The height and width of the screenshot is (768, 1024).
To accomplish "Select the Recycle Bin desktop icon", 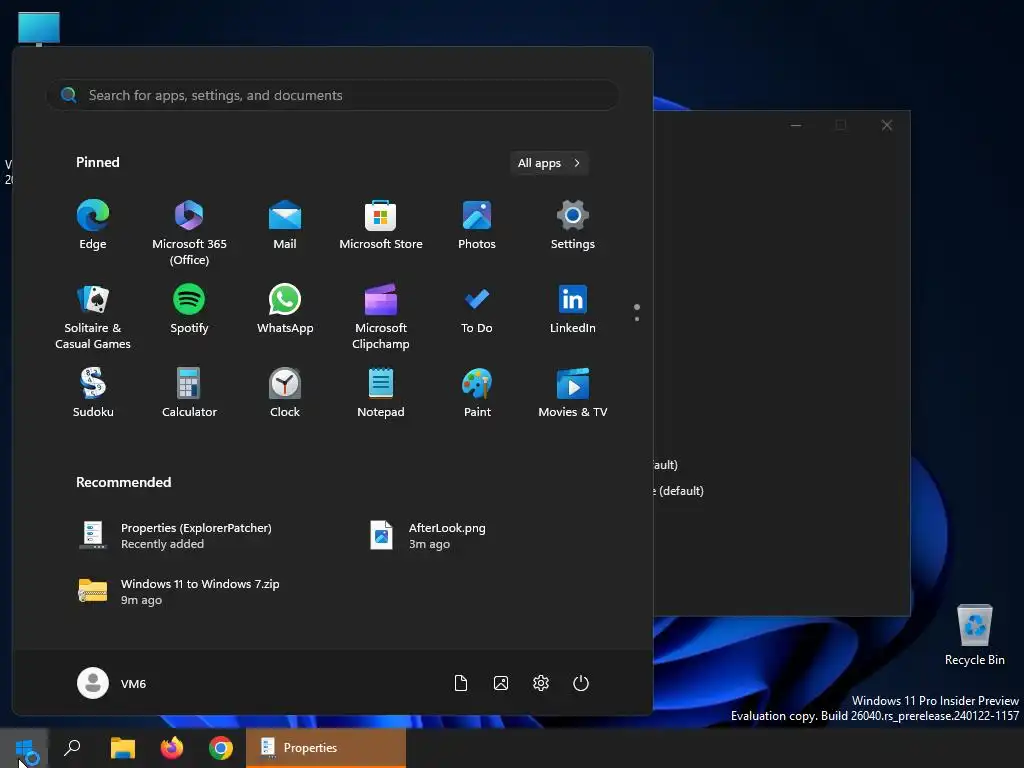I will point(974,635).
